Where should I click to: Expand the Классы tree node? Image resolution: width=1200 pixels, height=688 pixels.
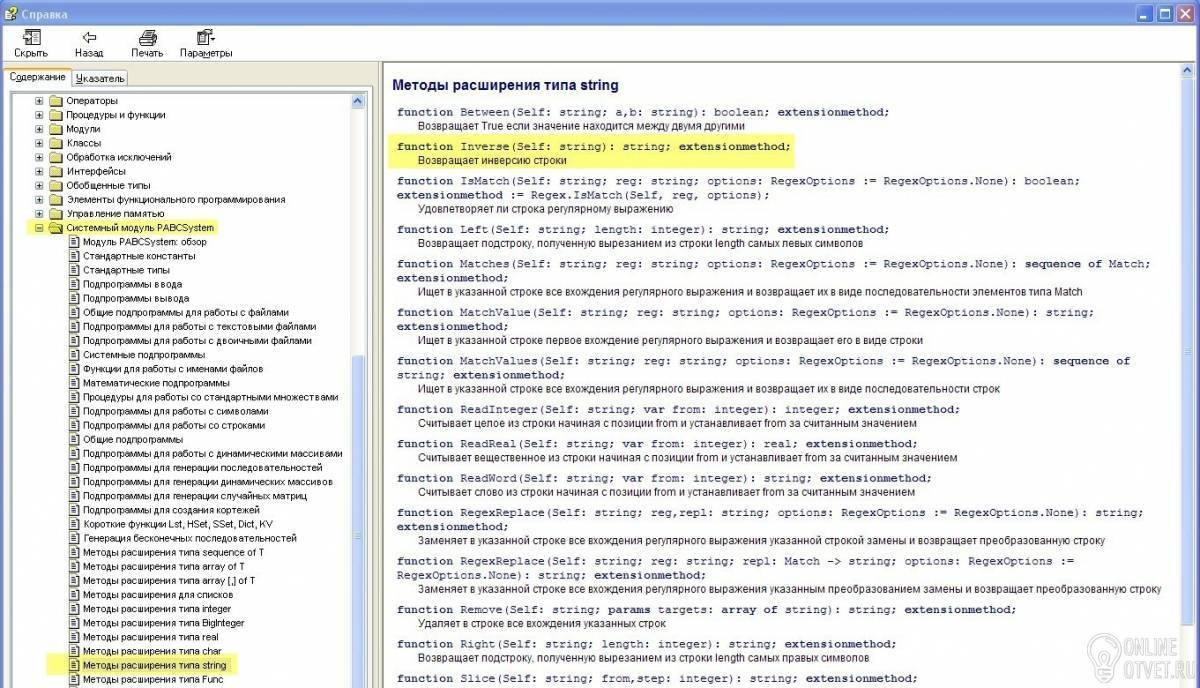(40, 143)
